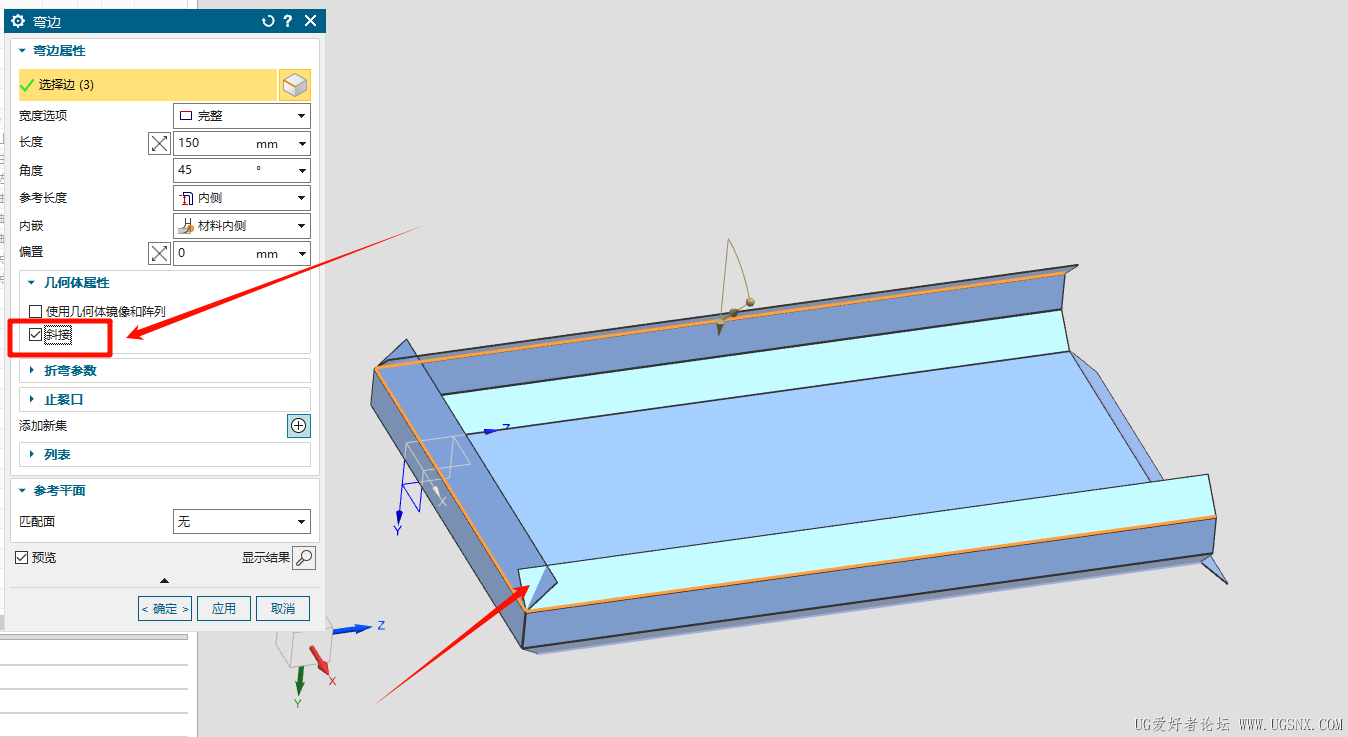Open the 角度 degree dropdown arrow
Screen dimensions: 1348x737
(302, 171)
